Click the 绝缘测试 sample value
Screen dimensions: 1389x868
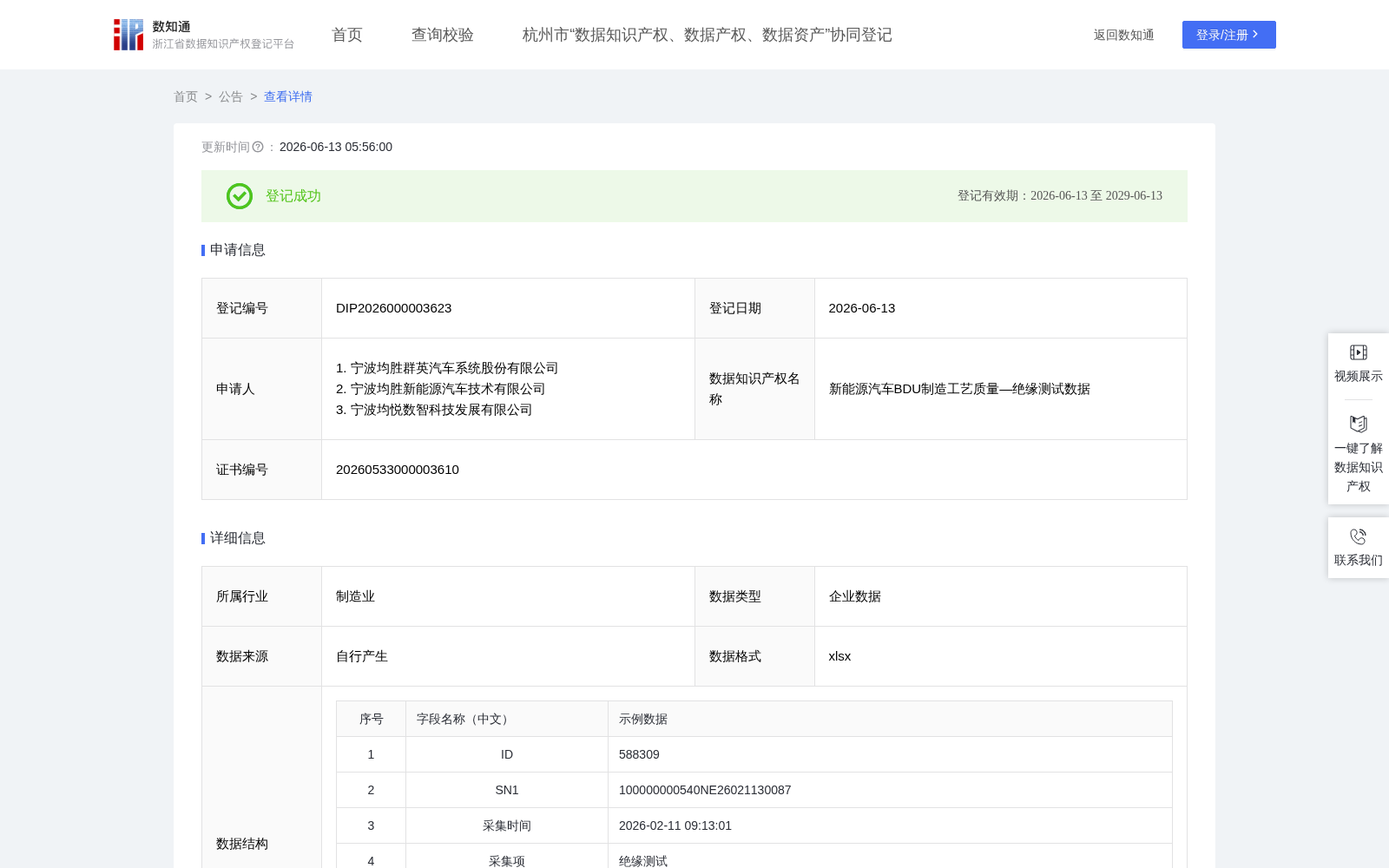tap(643, 861)
